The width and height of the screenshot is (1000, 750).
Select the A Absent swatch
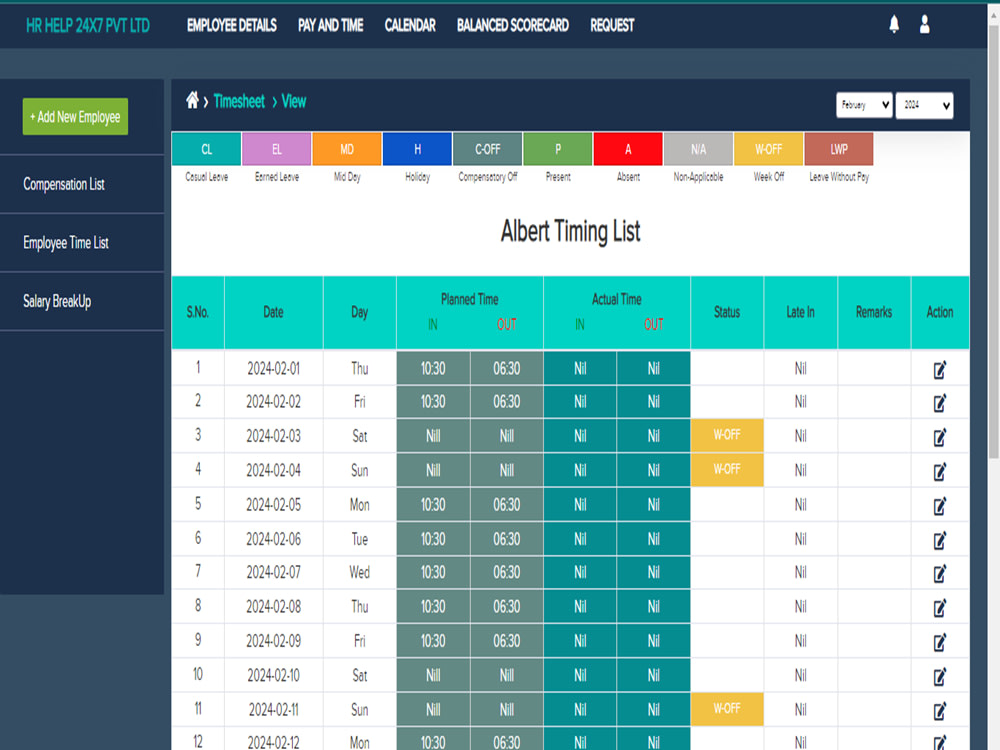coord(628,149)
